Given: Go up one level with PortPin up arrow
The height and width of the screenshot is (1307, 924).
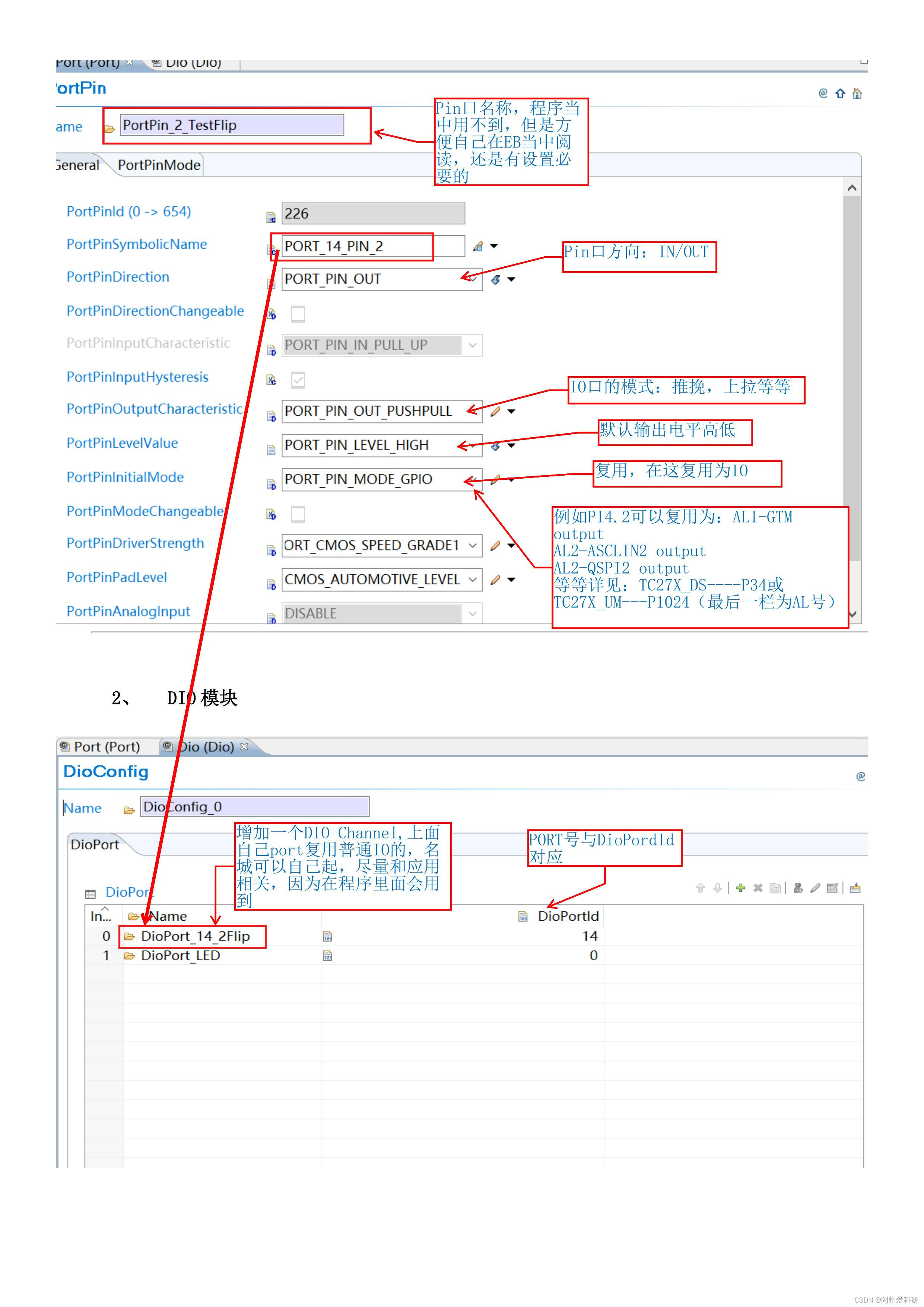Looking at the screenshot, I should 840,93.
